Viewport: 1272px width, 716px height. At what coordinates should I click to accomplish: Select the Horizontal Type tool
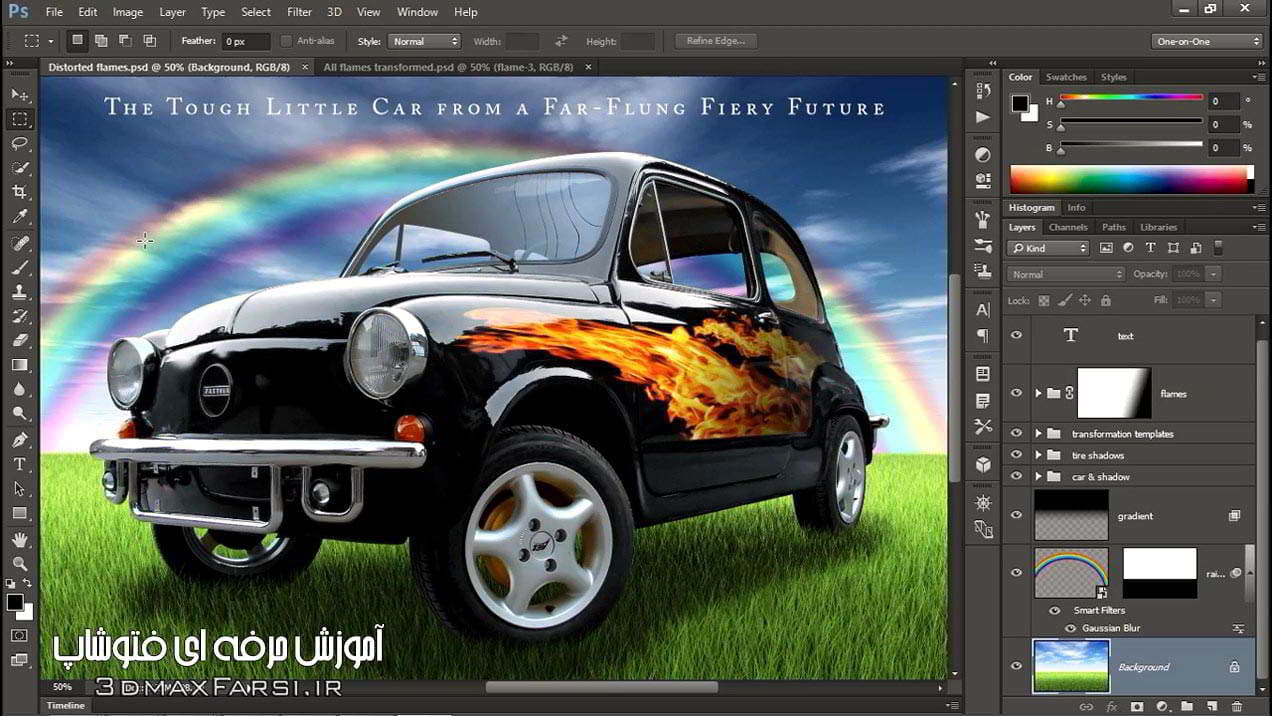point(19,465)
